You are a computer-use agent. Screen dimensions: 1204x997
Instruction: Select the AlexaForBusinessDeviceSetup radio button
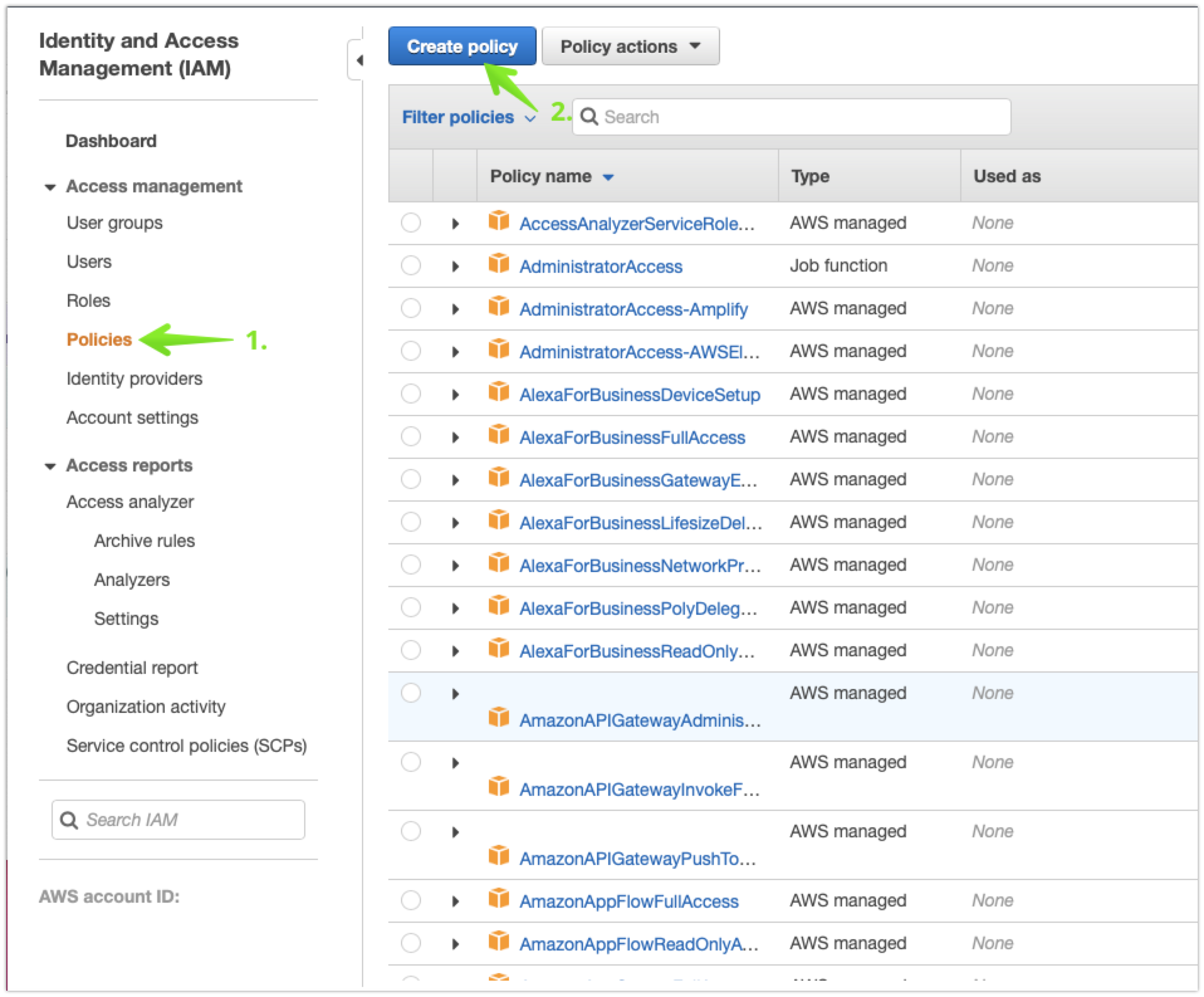[411, 394]
